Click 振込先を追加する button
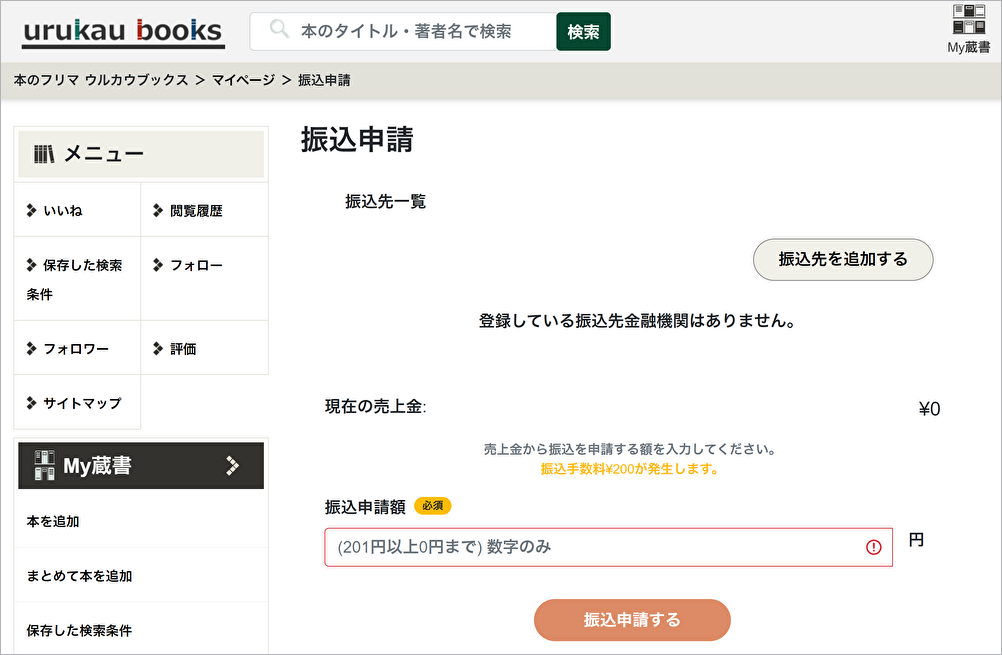 842,259
